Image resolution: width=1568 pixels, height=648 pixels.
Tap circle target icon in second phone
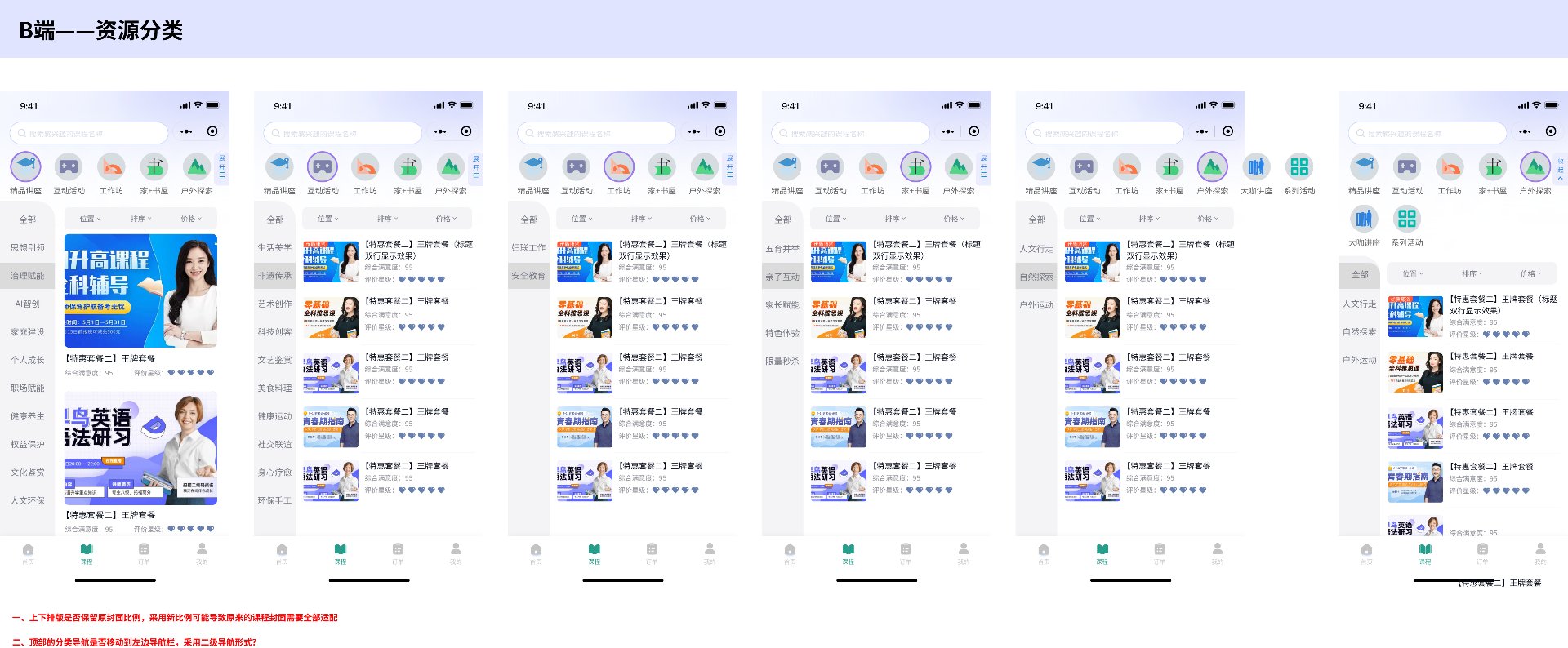tap(466, 131)
